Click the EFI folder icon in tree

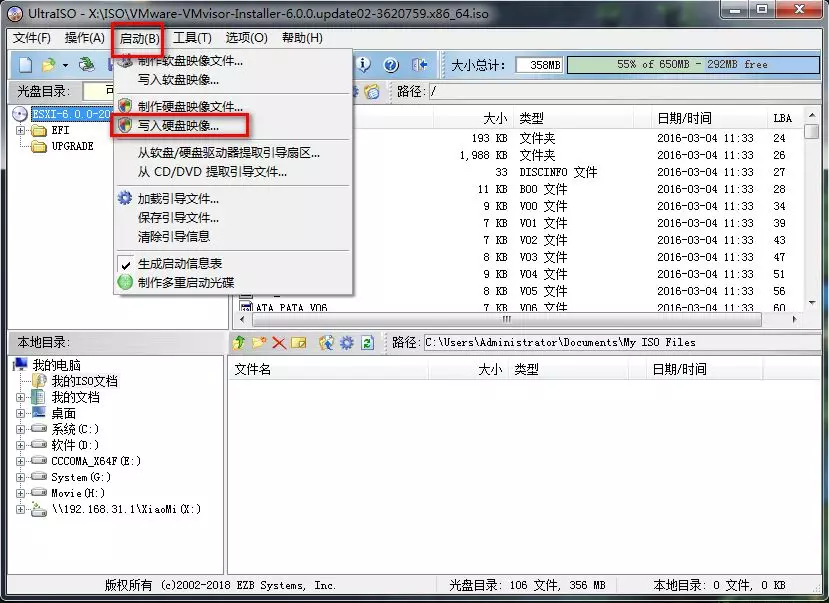[x=39, y=131]
